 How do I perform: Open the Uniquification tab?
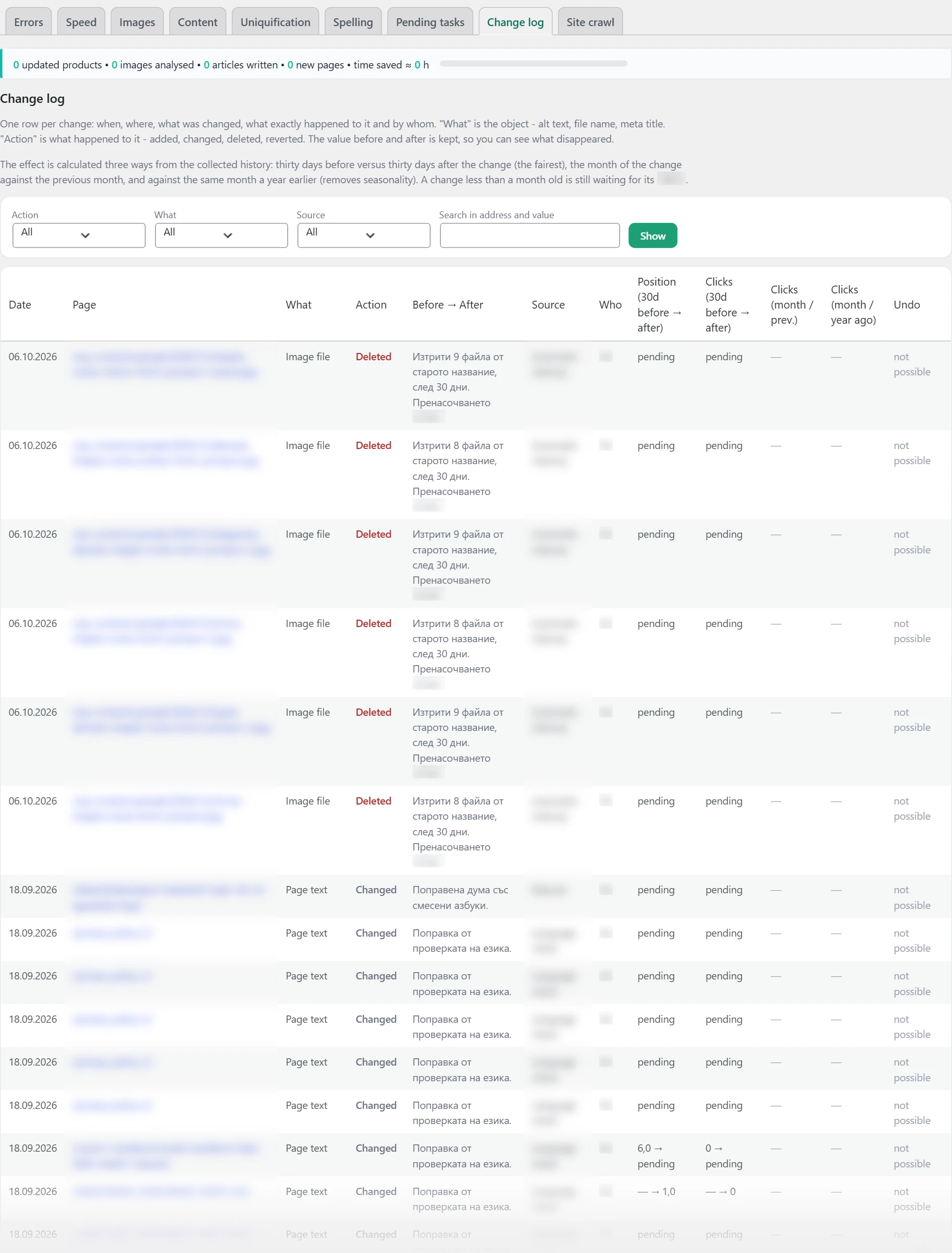coord(276,21)
